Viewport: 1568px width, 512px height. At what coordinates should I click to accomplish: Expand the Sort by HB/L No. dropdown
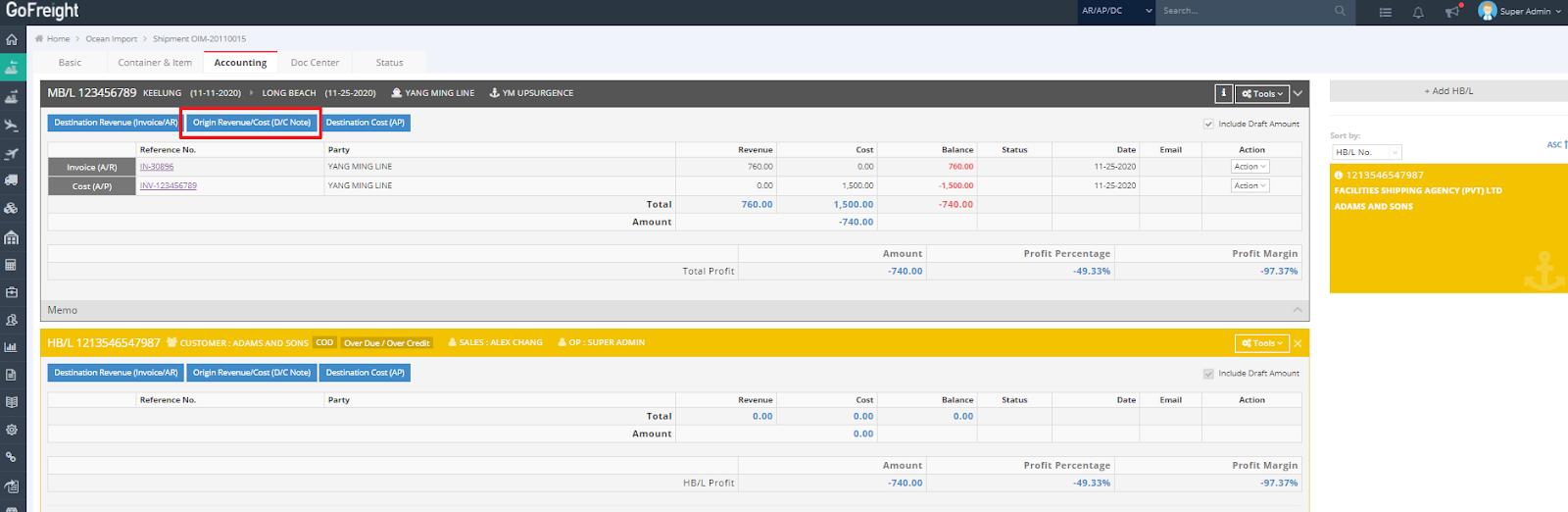click(x=1366, y=152)
